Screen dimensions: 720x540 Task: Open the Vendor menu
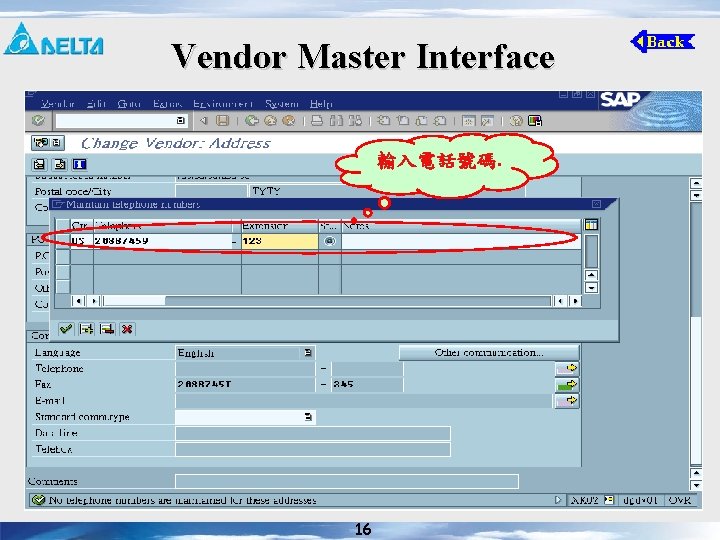(x=58, y=104)
